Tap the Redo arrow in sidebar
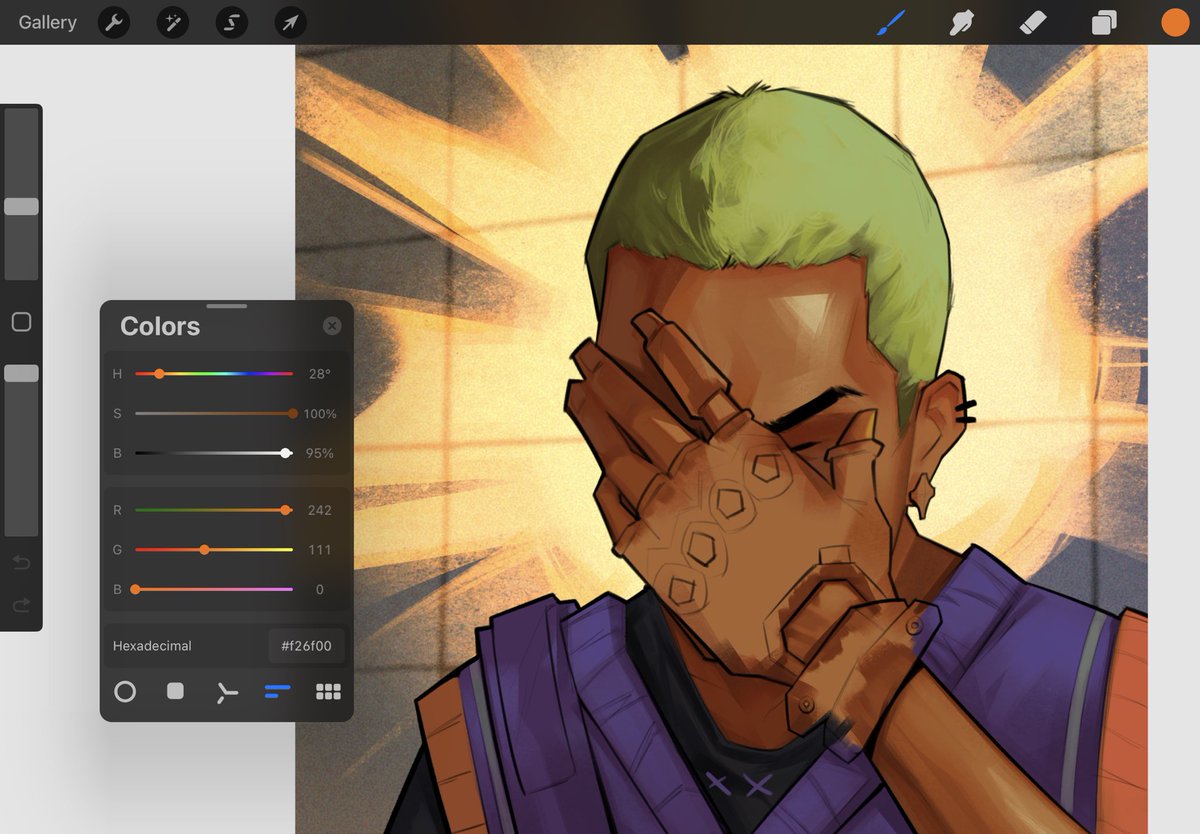 (21, 605)
